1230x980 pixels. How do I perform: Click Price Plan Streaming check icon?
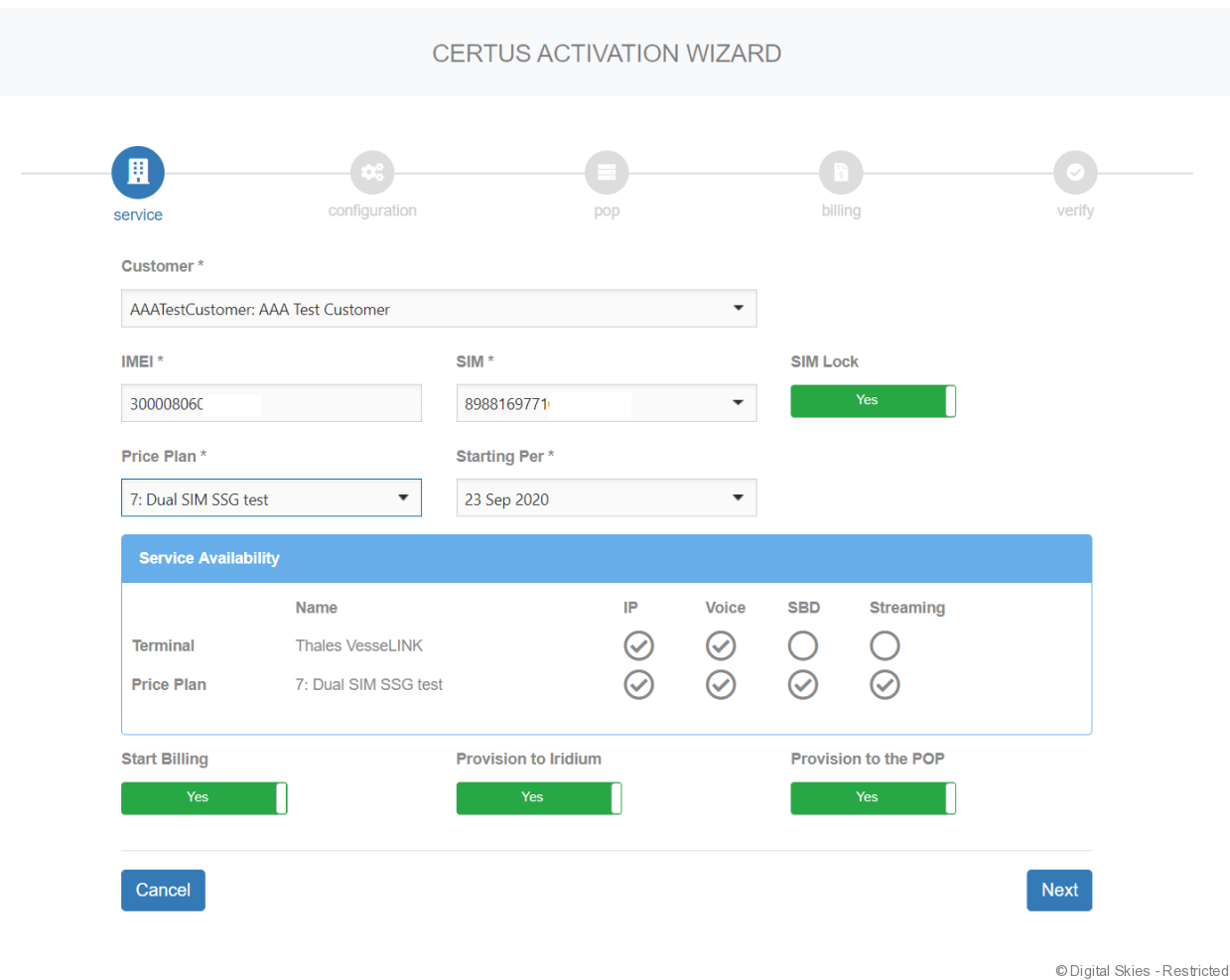[885, 685]
